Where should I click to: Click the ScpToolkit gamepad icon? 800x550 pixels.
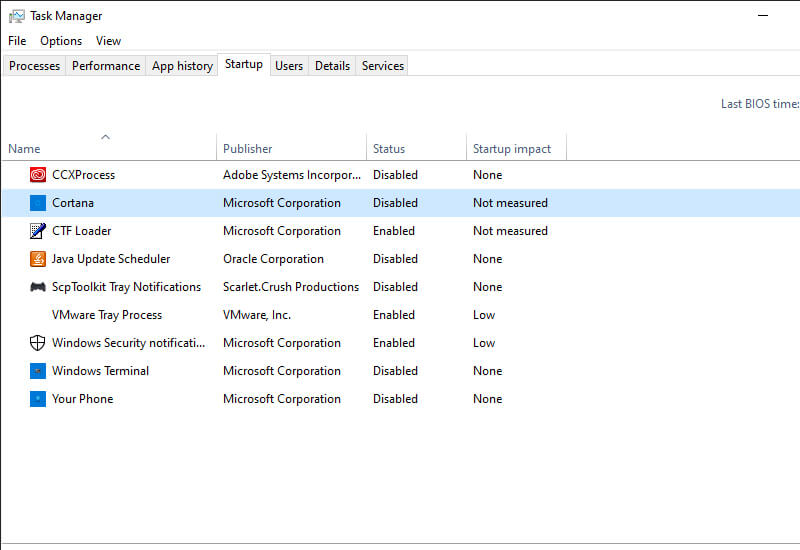point(38,287)
